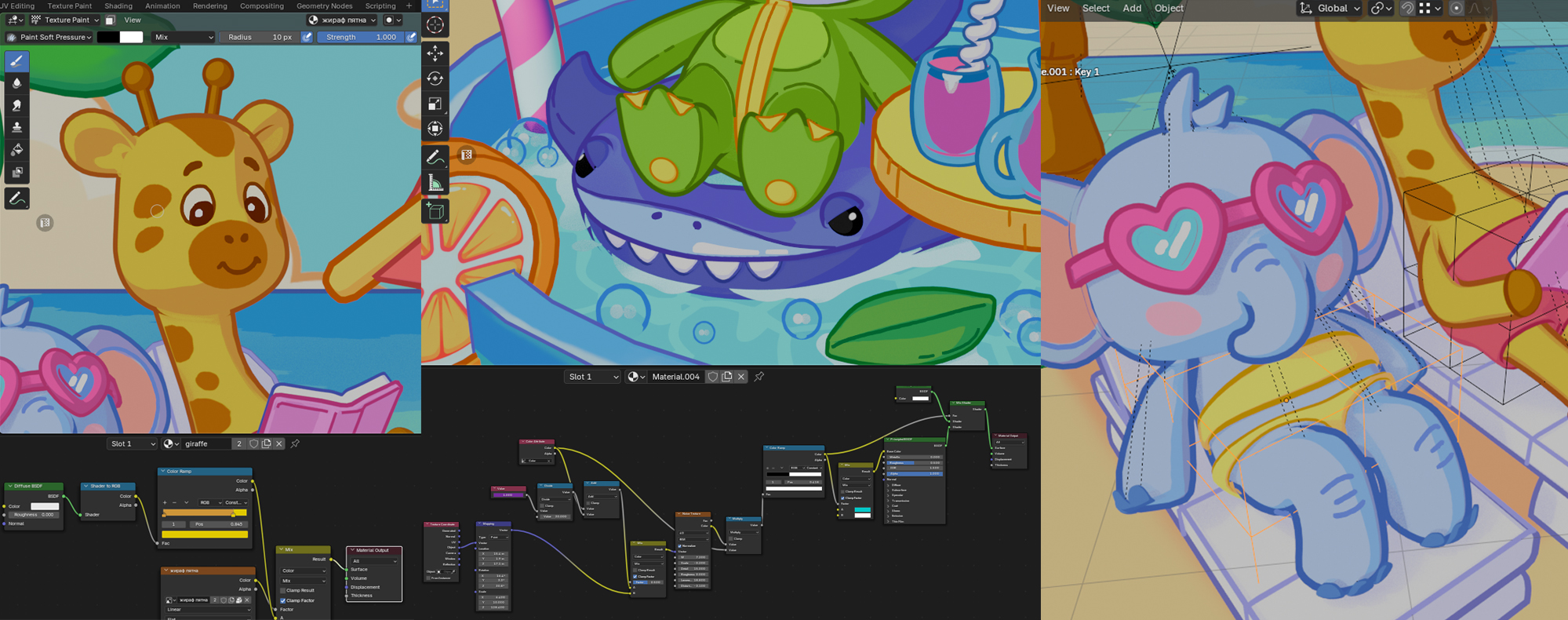The width and height of the screenshot is (1568, 620).
Task: Unlink the giraffe material with X button
Action: click(x=278, y=444)
